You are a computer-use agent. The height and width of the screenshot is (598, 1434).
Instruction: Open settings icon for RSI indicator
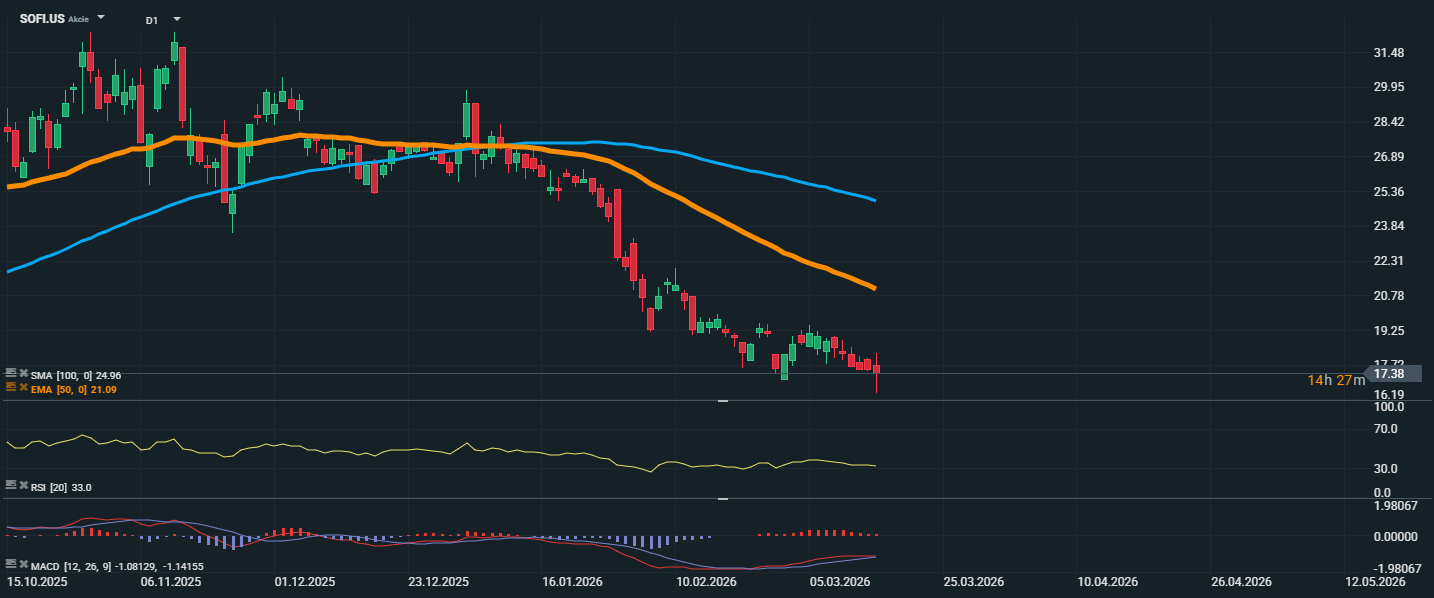[11, 486]
